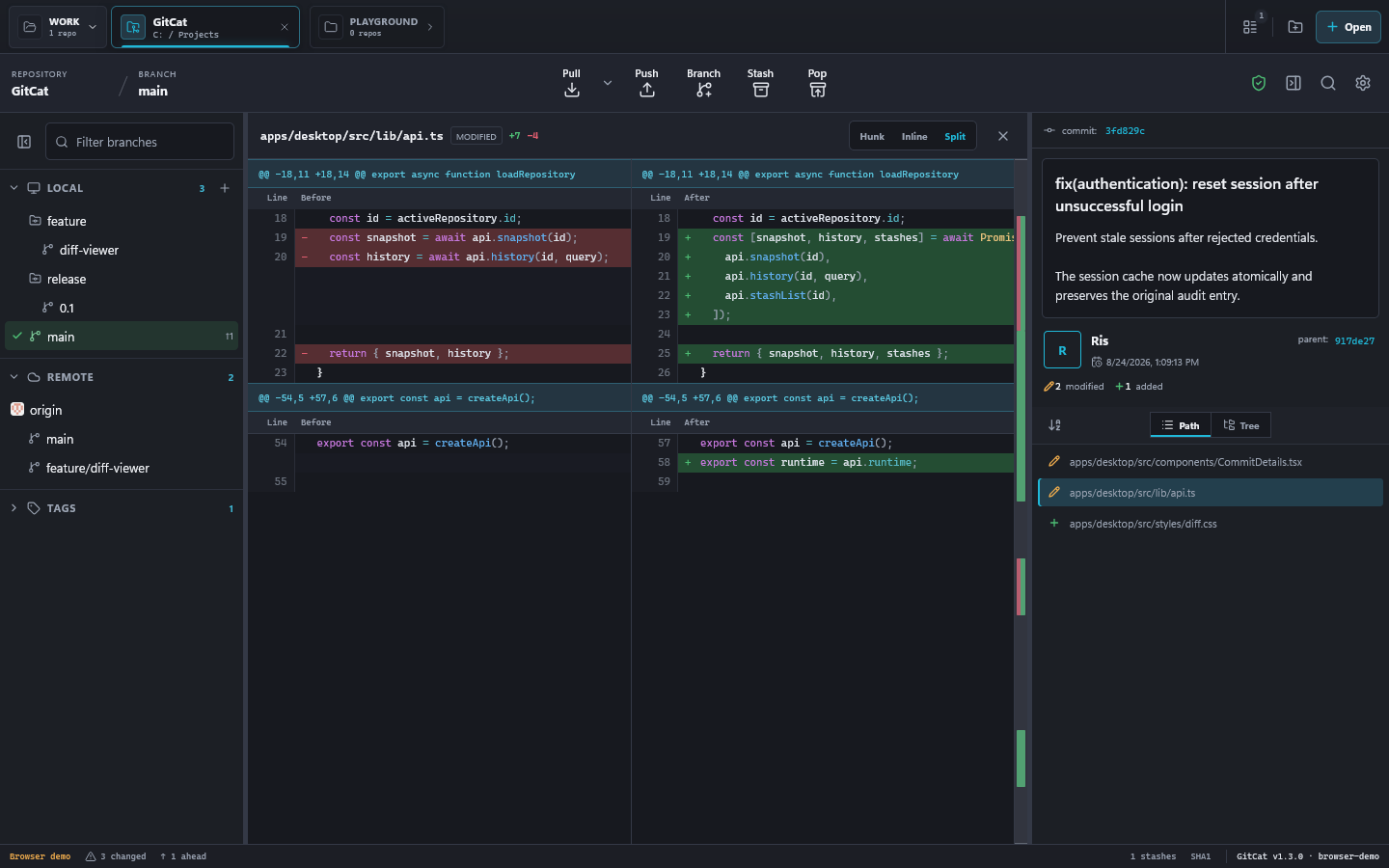Click the R author avatar
Screen dimensions: 1389x868
coord(1062,350)
